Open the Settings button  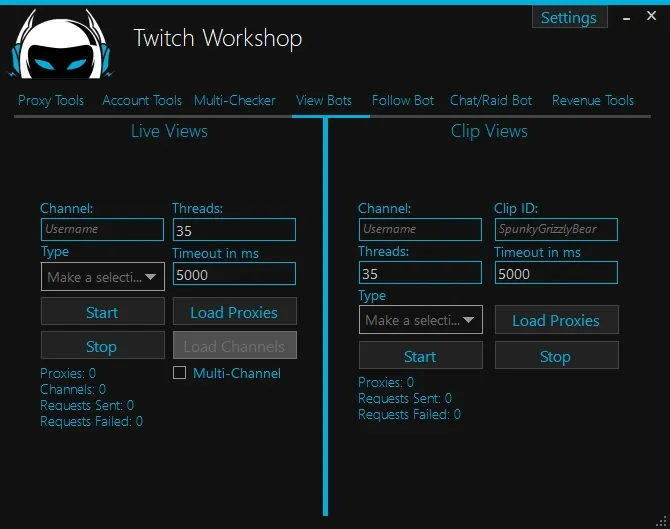(570, 18)
